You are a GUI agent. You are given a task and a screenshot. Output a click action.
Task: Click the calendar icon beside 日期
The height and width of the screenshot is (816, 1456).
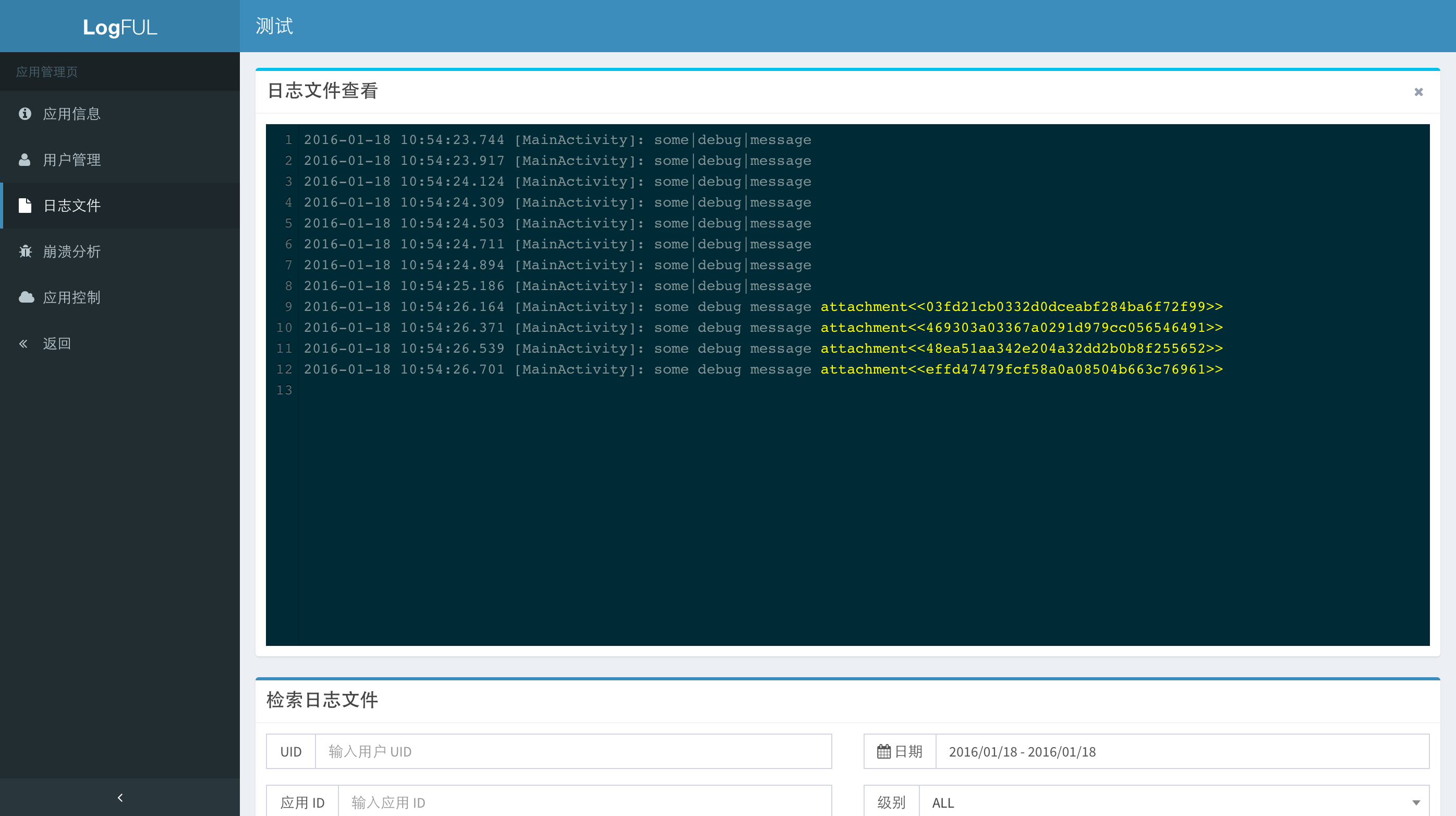883,751
